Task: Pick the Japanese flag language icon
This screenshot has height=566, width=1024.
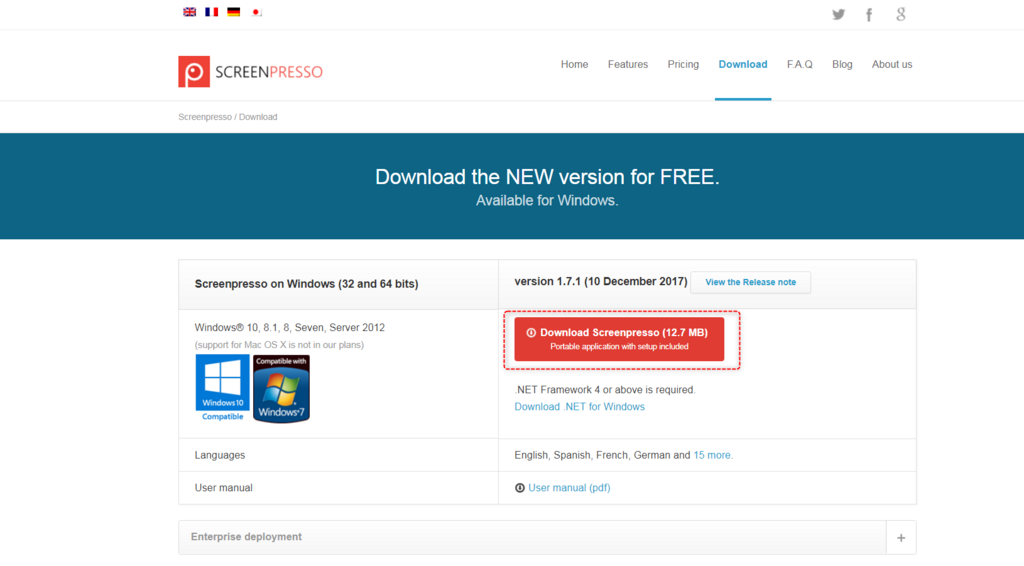Action: [257, 12]
